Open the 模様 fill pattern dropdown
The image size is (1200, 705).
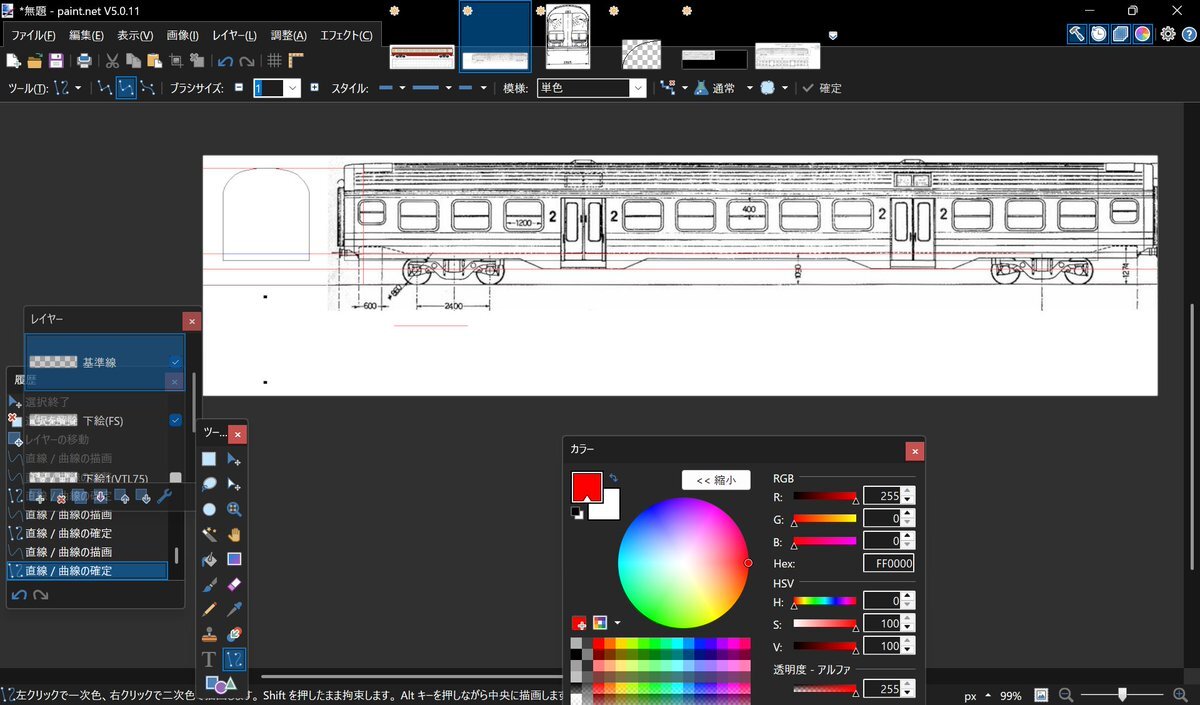636,88
